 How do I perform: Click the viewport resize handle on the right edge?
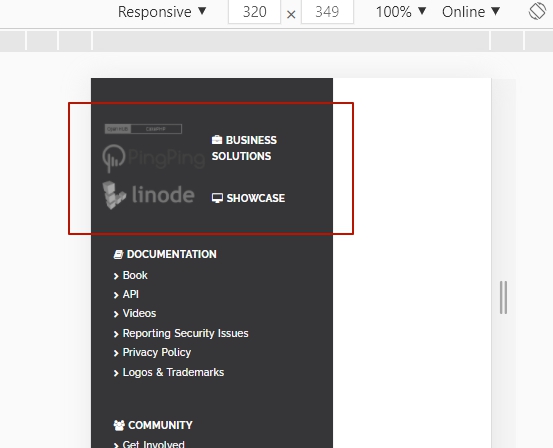(x=504, y=297)
